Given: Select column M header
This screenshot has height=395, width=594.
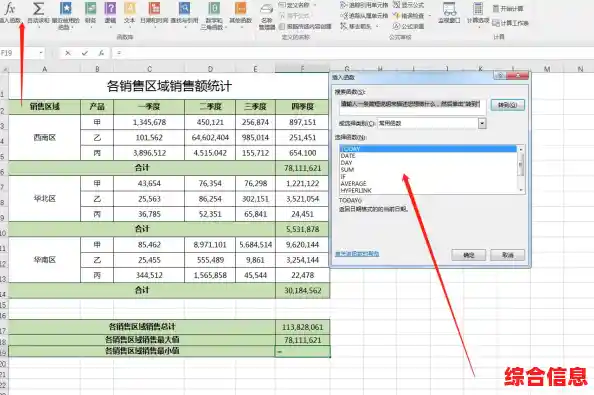Looking at the screenshot, I should pos(547,69).
